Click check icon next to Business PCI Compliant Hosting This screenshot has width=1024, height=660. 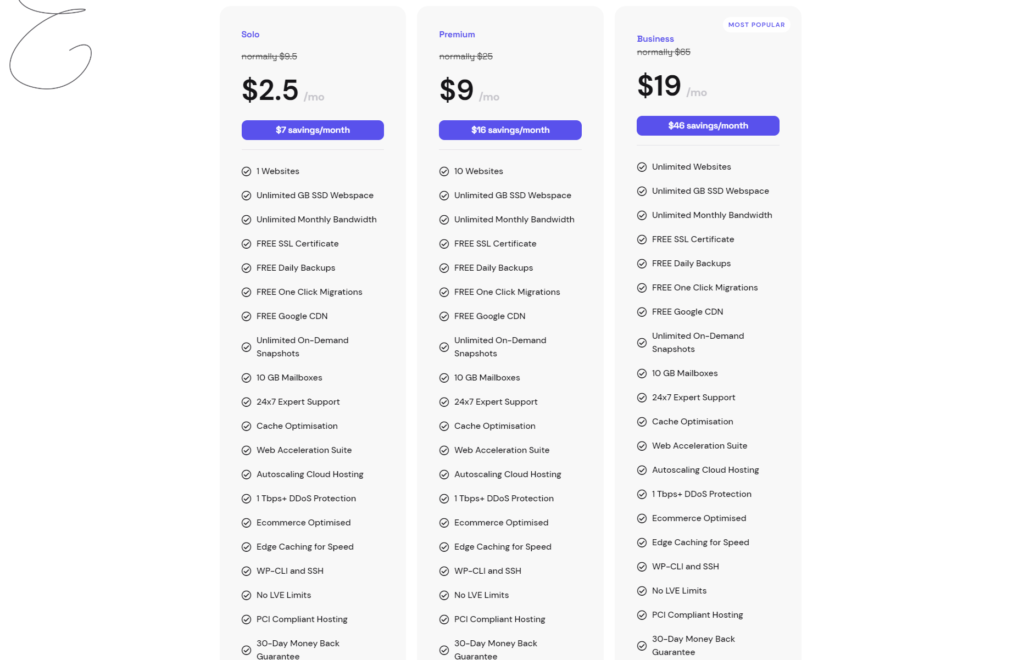point(642,615)
